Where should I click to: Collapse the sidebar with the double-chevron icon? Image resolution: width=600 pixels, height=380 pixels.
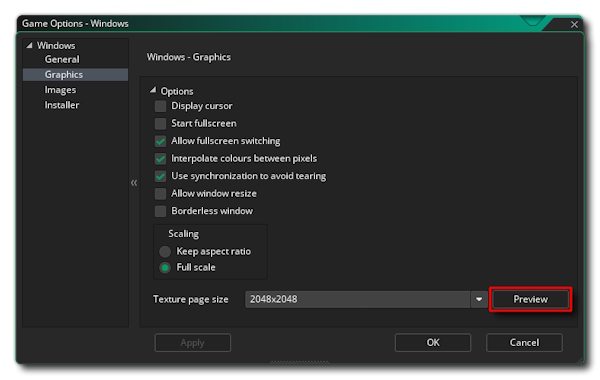134,183
